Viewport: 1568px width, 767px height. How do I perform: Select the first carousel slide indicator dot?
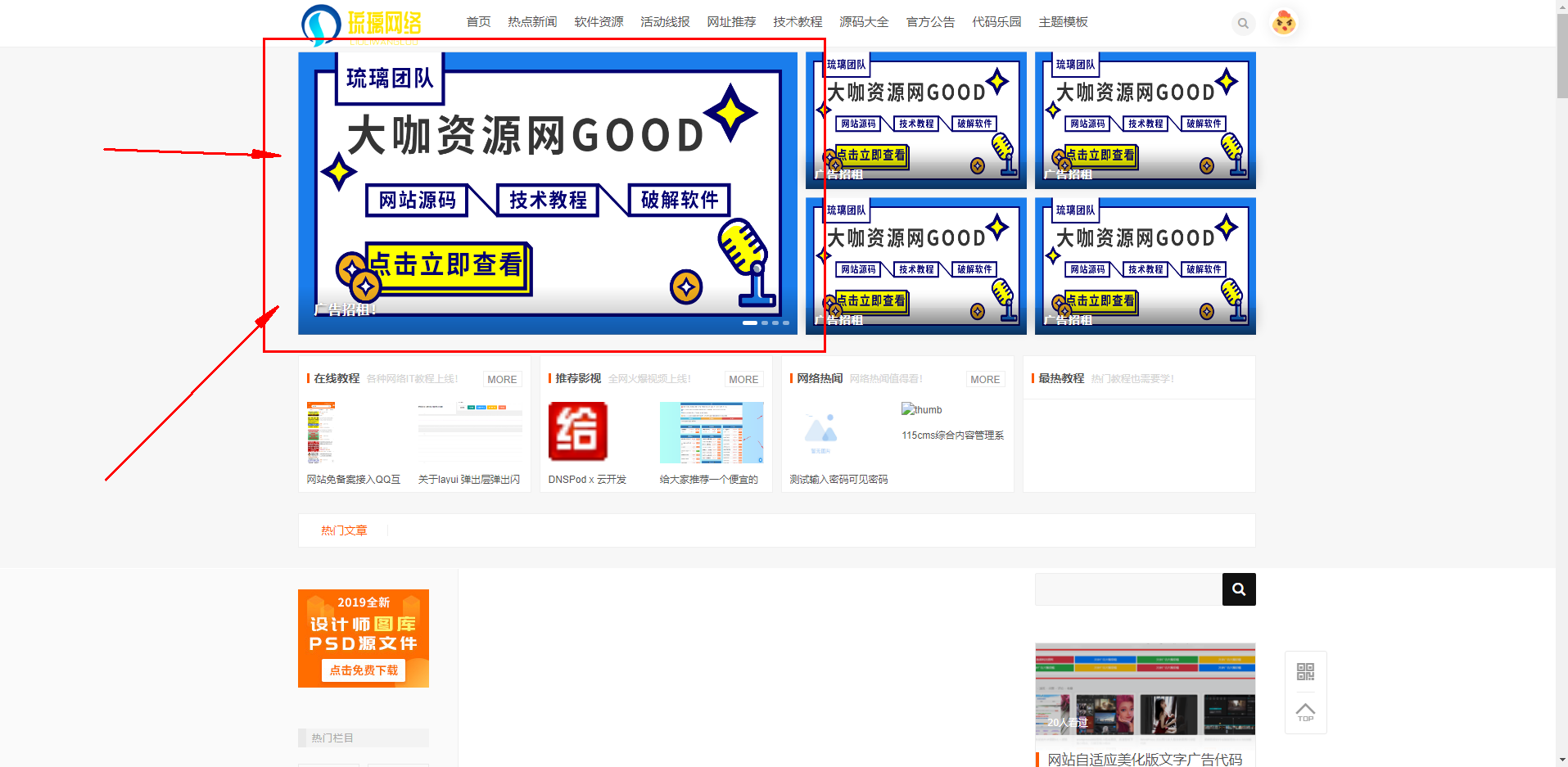[749, 323]
